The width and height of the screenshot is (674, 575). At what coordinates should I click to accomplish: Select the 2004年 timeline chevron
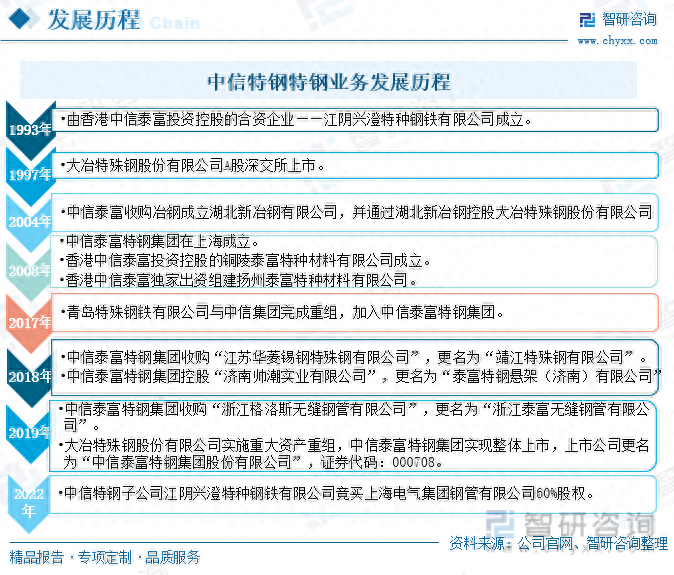point(30,221)
